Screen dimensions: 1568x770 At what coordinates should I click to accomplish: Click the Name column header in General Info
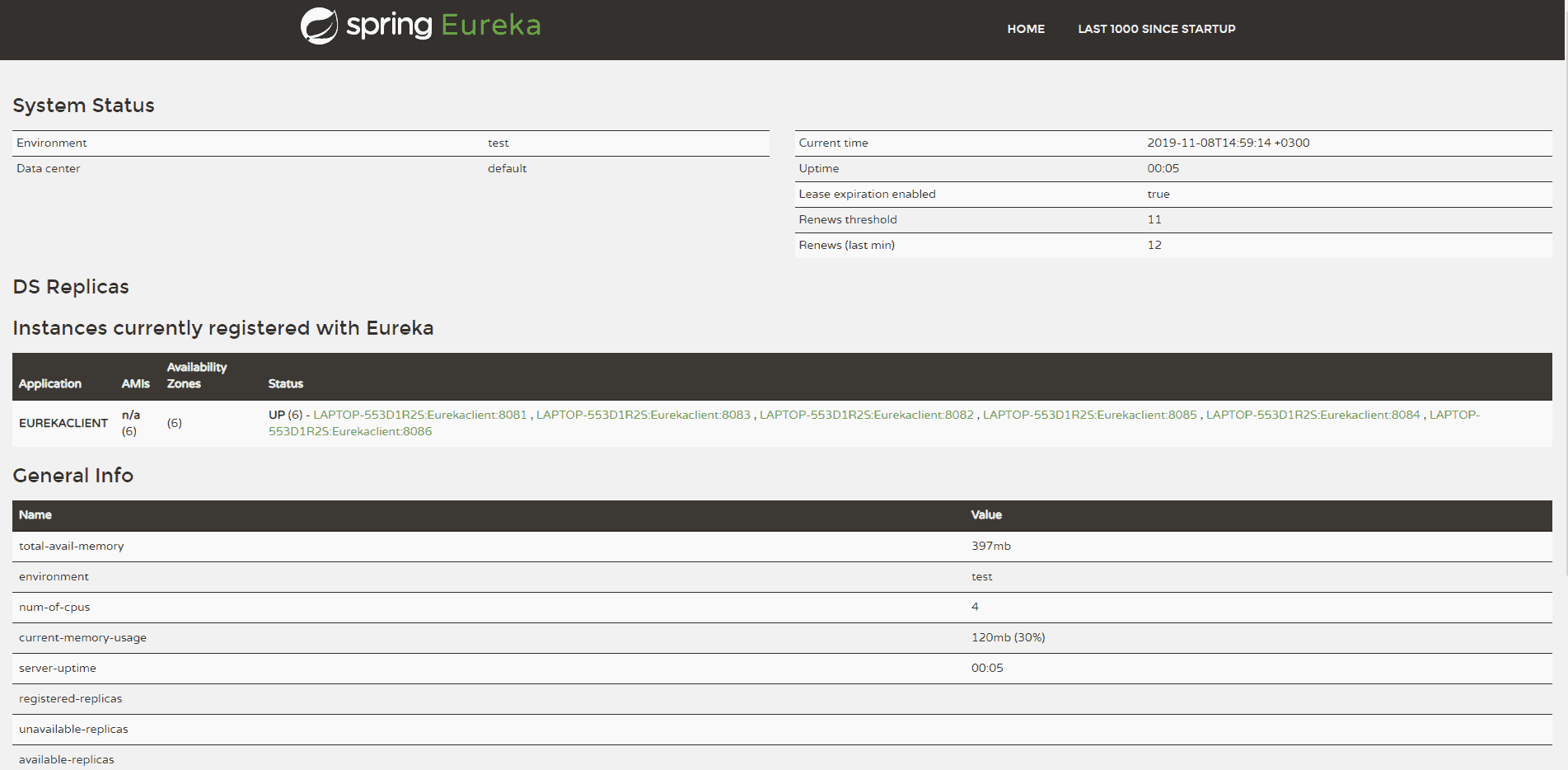(x=35, y=514)
